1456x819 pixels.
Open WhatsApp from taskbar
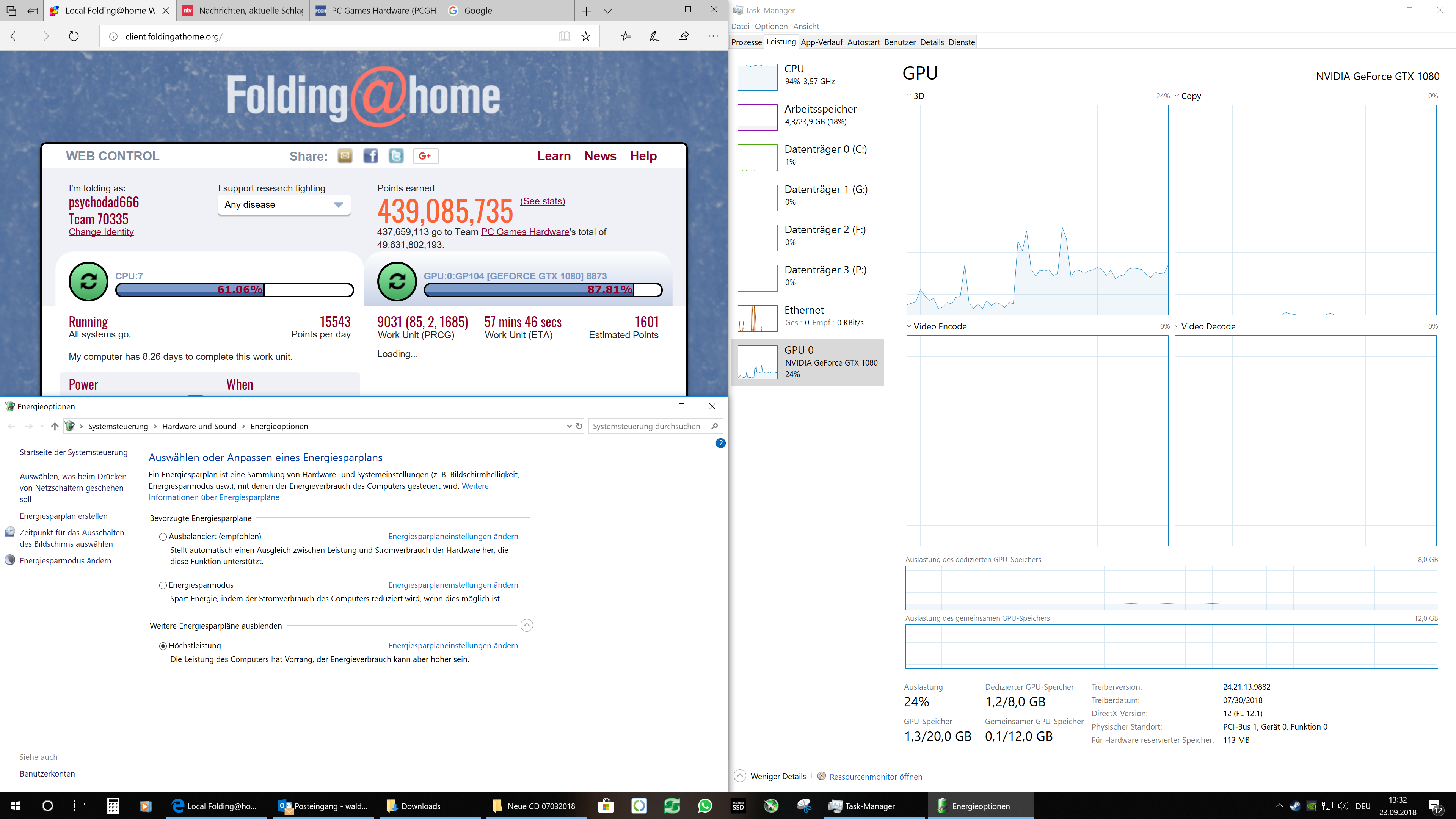[704, 805]
